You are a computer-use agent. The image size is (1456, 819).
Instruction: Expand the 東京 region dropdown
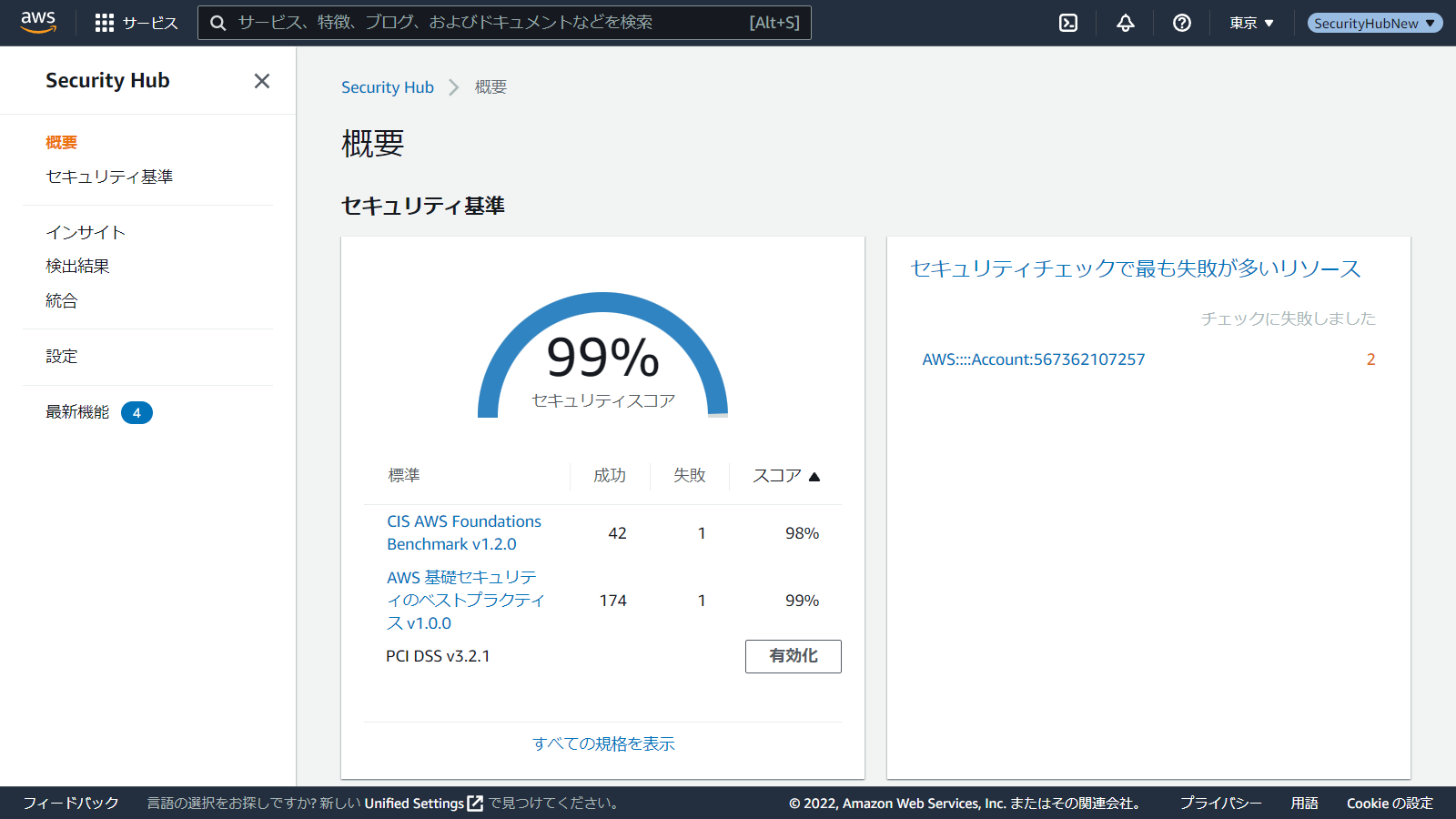click(1251, 23)
